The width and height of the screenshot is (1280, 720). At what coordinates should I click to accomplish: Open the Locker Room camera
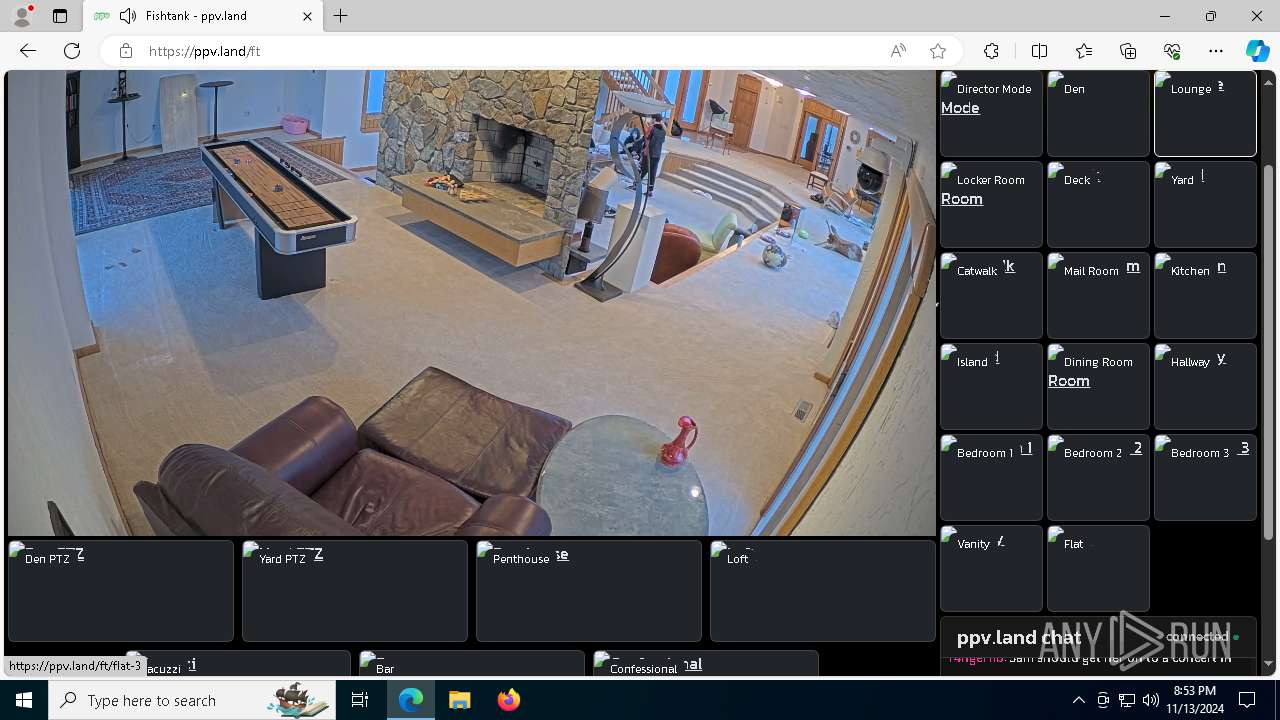pos(991,204)
